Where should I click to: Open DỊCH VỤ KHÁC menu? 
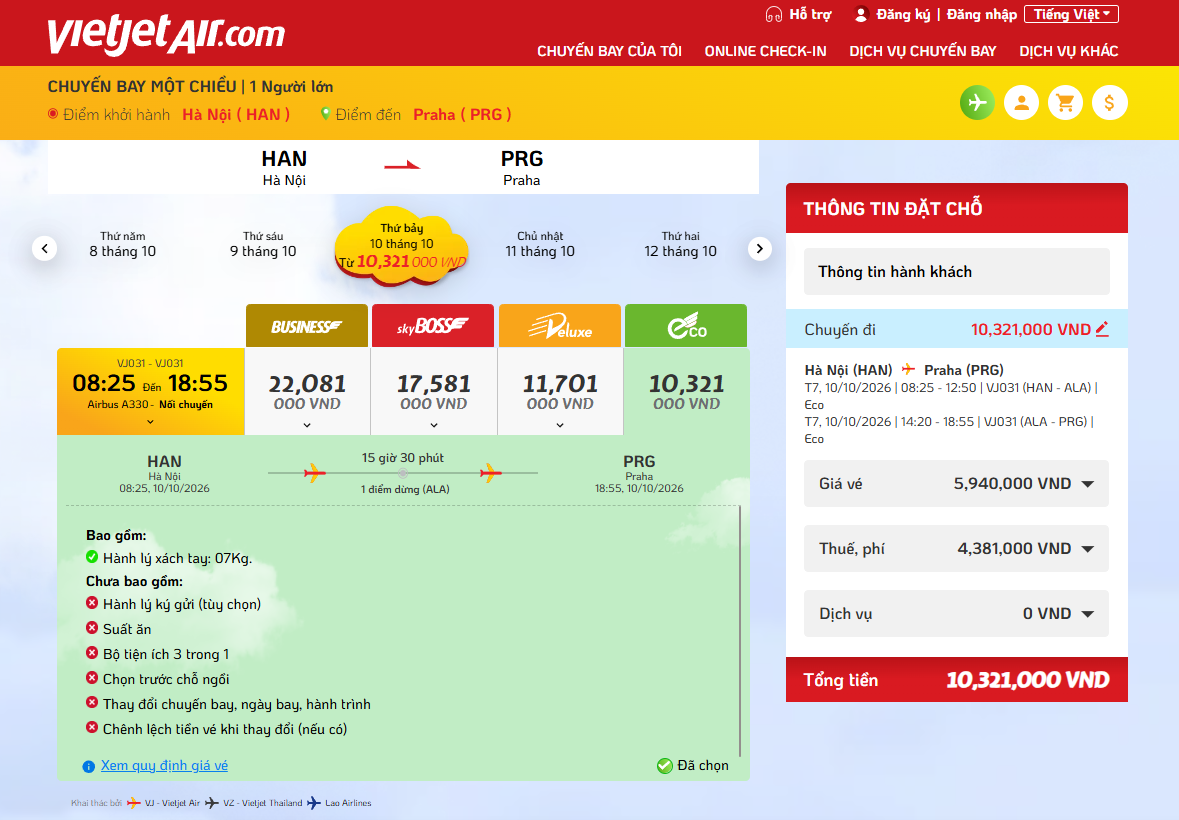(x=1068, y=51)
